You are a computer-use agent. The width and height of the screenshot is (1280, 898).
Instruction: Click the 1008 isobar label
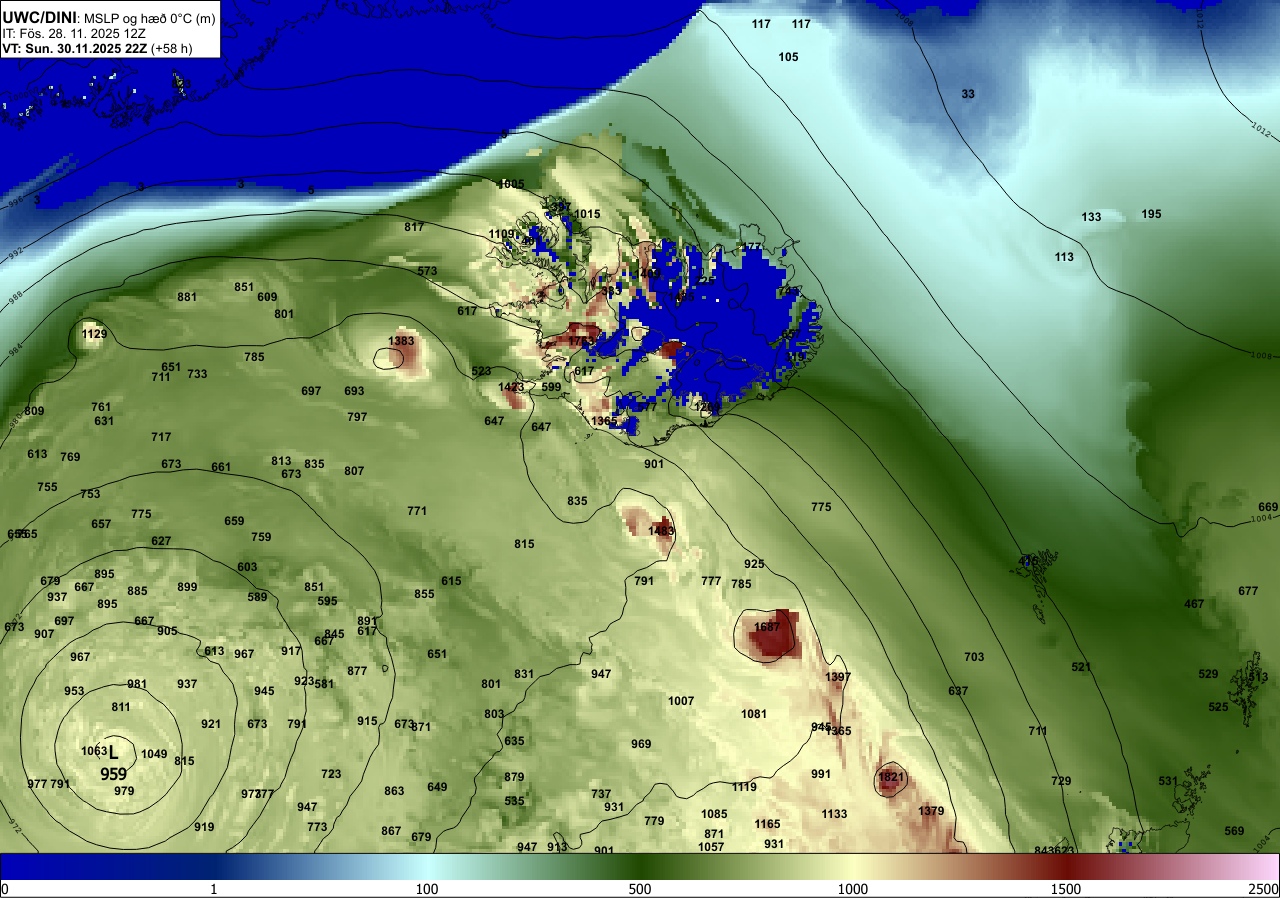1263,354
